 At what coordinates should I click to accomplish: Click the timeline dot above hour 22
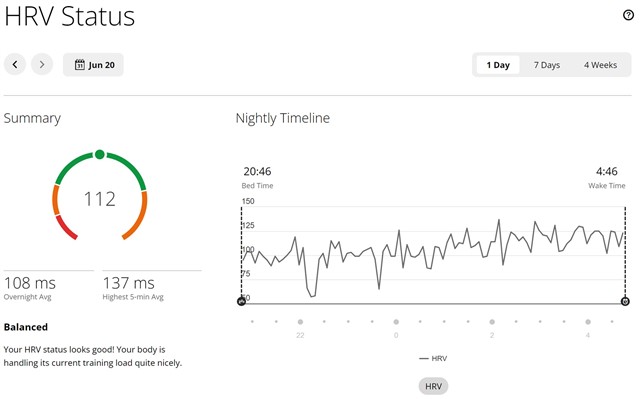[300, 322]
